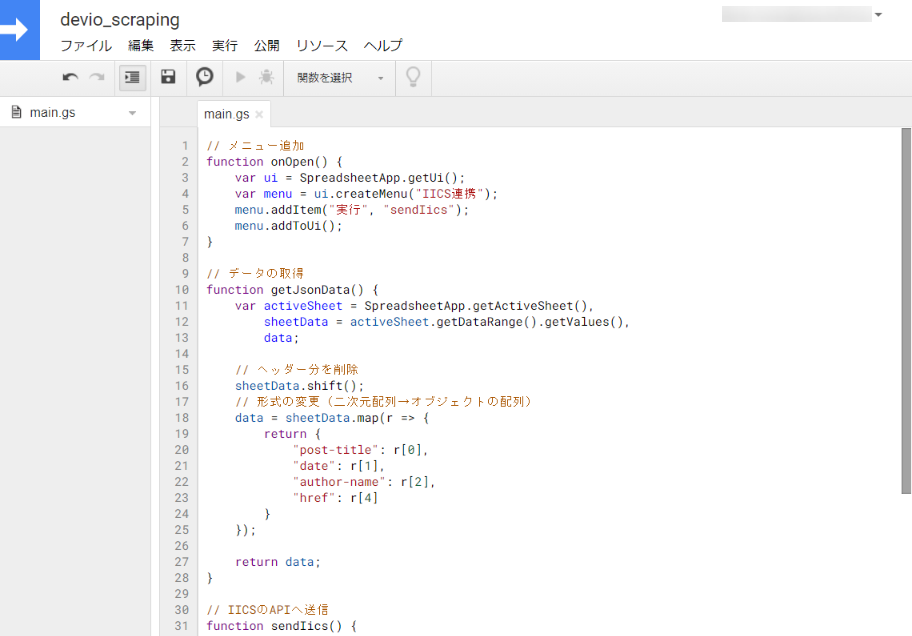Run the script with the play icon

(x=240, y=76)
